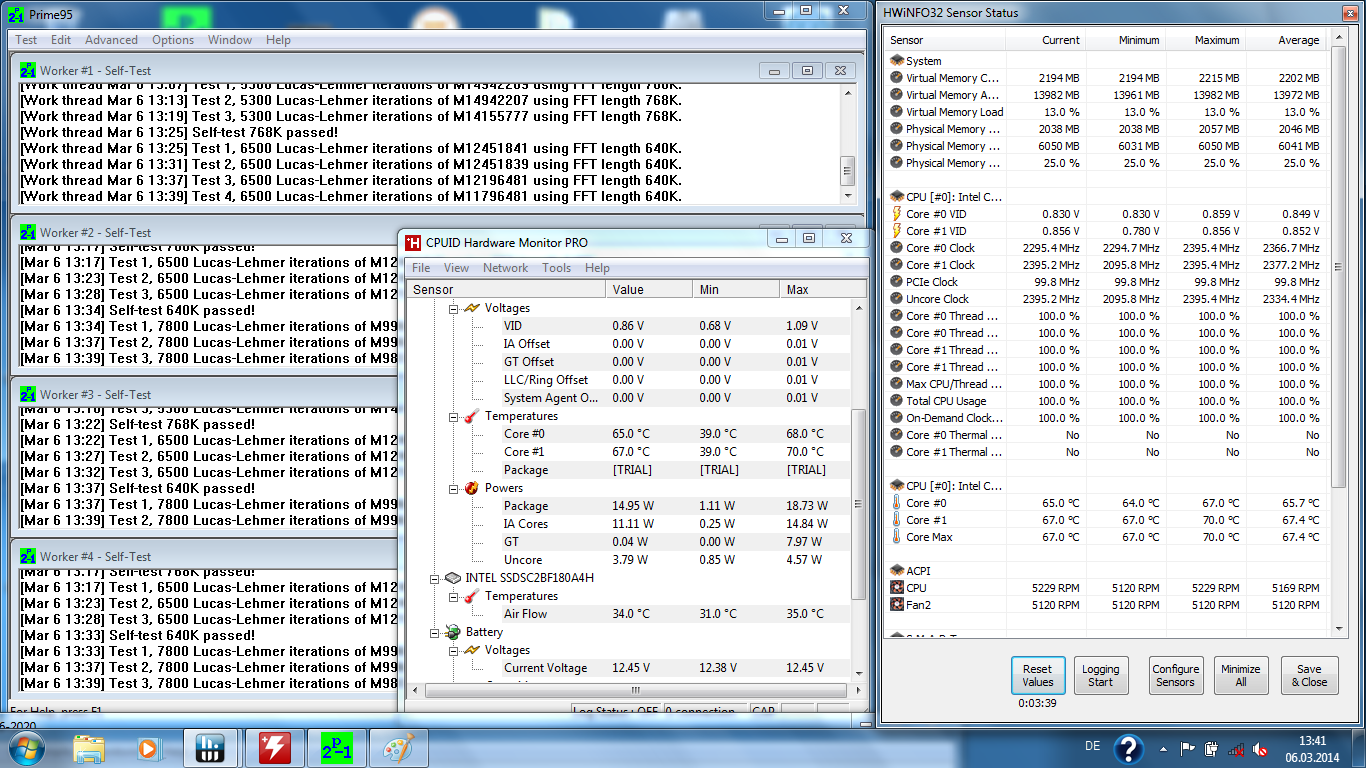
Task: Collapse the INTEL SSDSC2BF180A4H tree node
Action: click(434, 578)
